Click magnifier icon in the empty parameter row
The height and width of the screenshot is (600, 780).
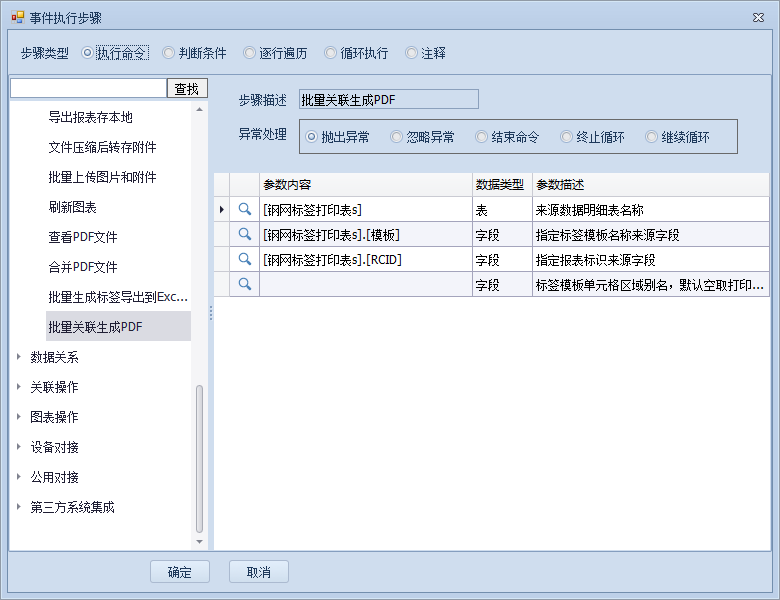point(244,285)
